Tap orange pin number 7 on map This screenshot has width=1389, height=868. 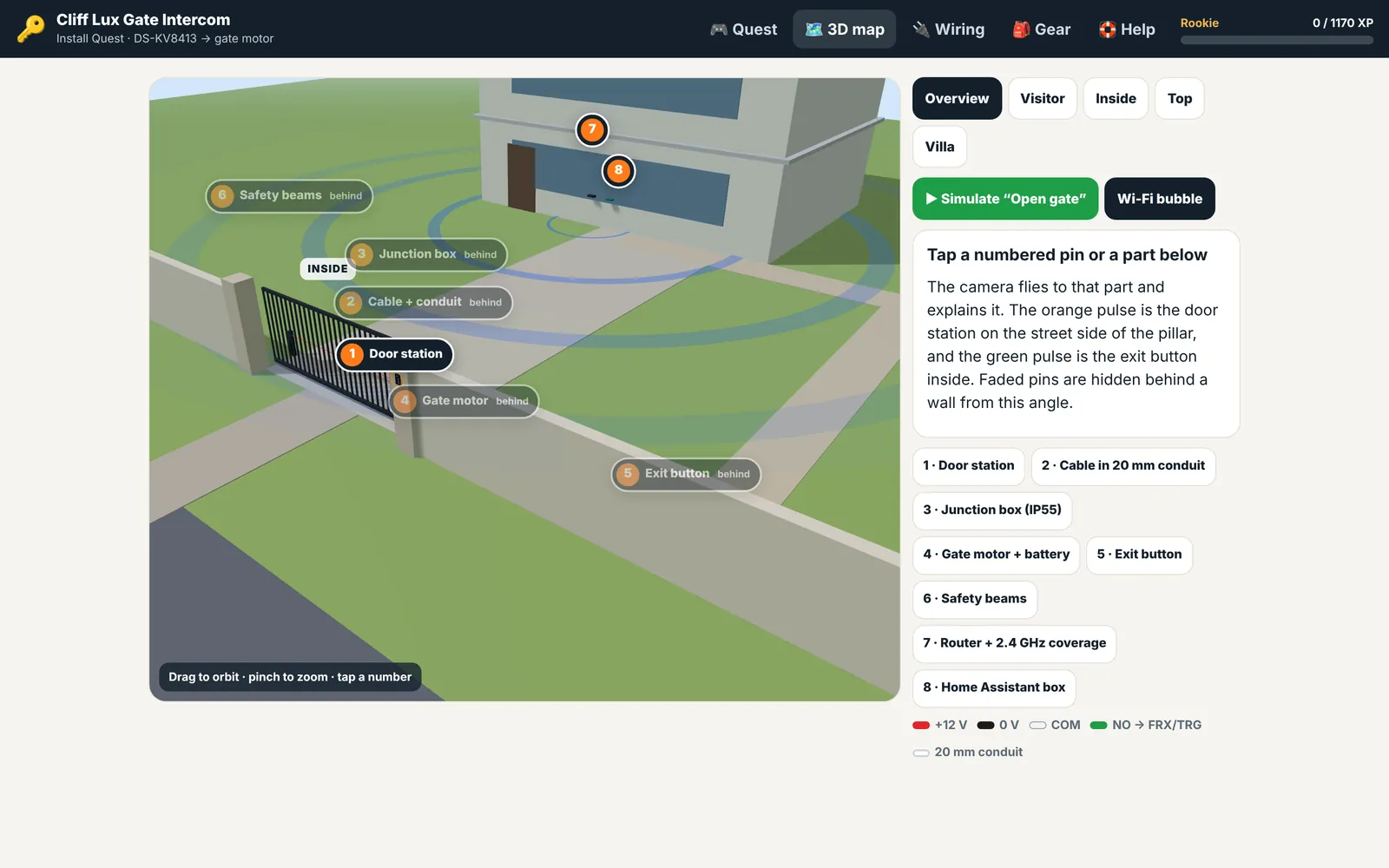point(592,130)
